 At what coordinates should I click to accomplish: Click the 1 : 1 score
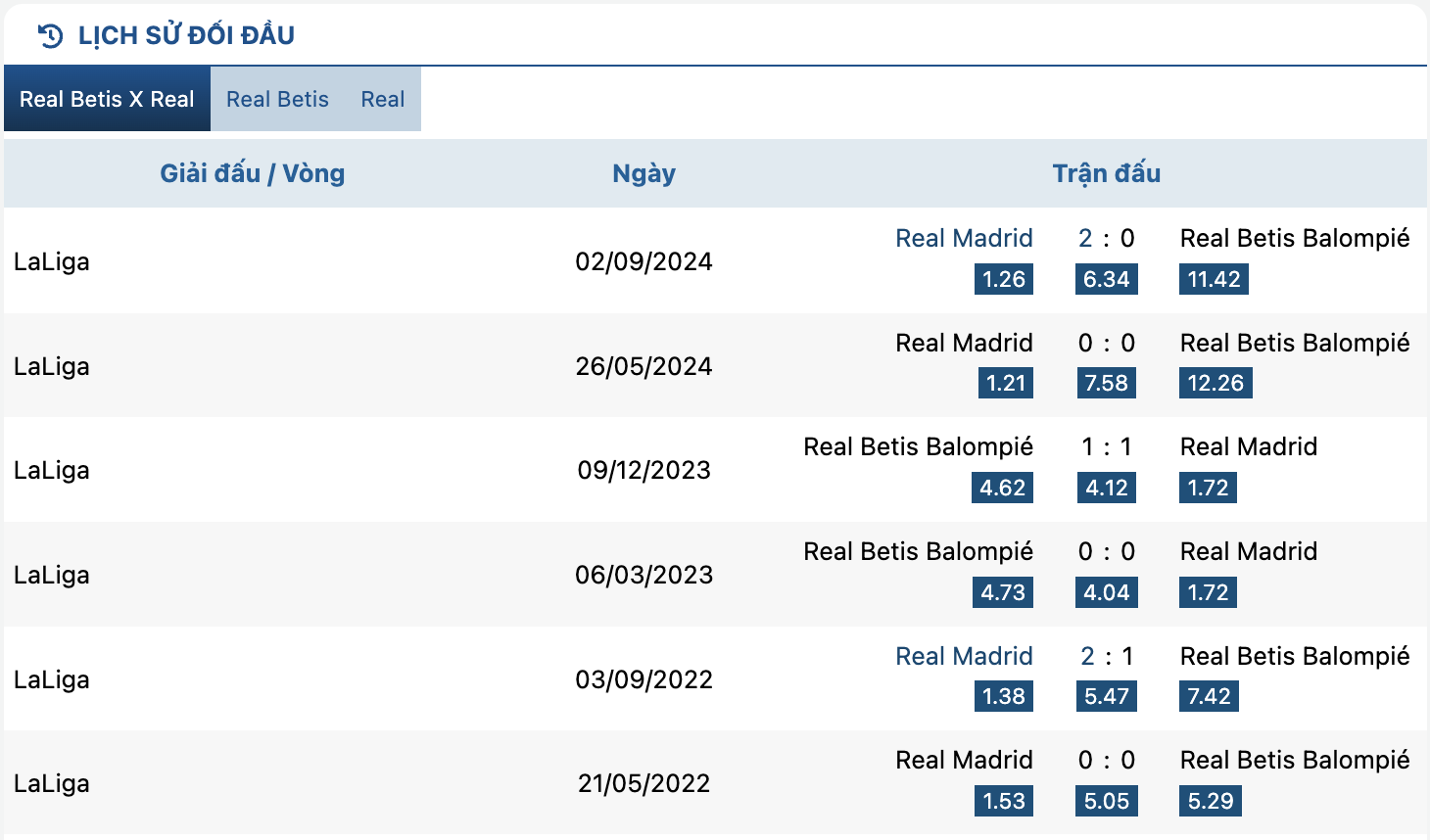[1107, 446]
